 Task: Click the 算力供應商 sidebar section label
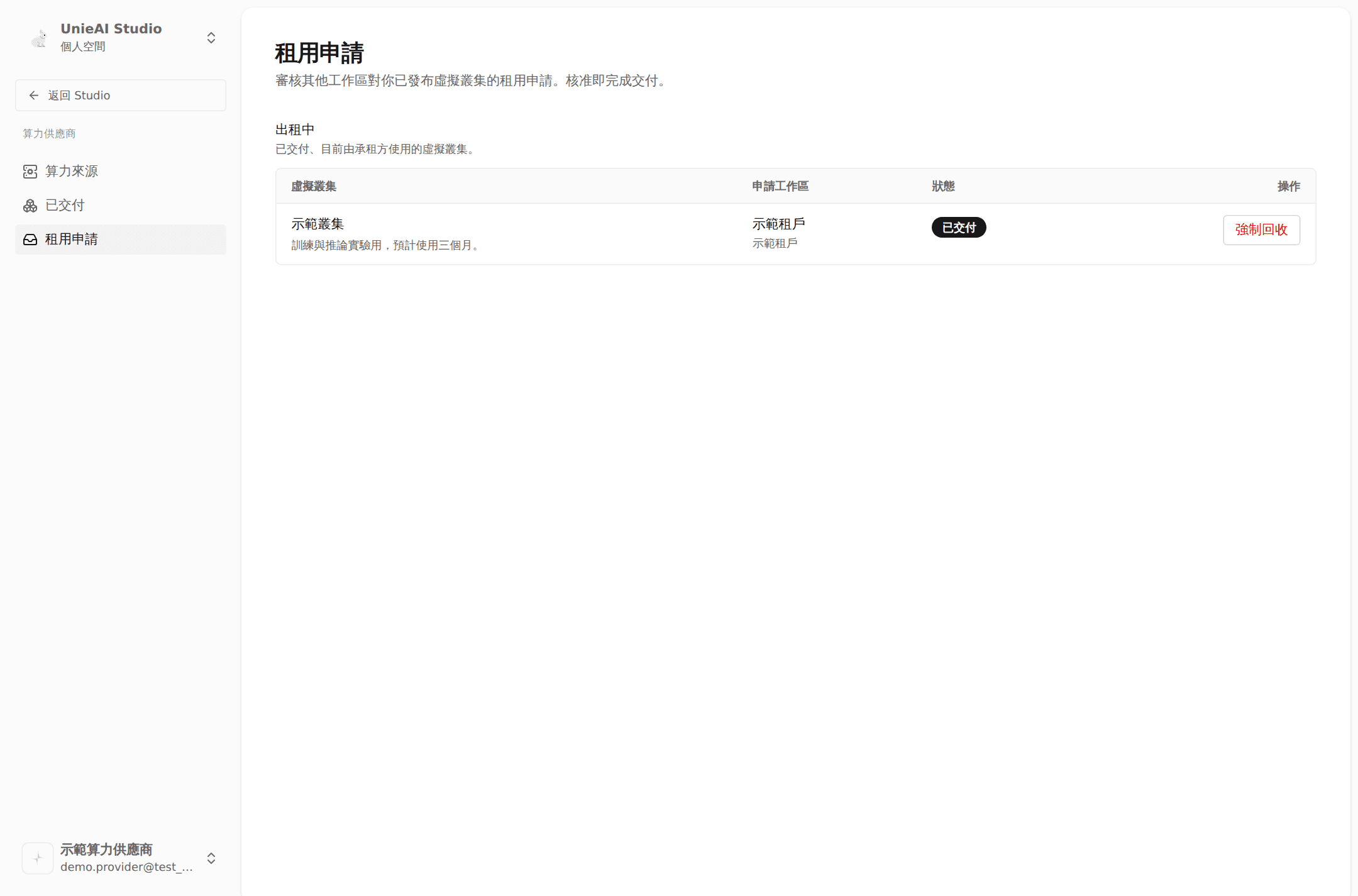(x=49, y=133)
